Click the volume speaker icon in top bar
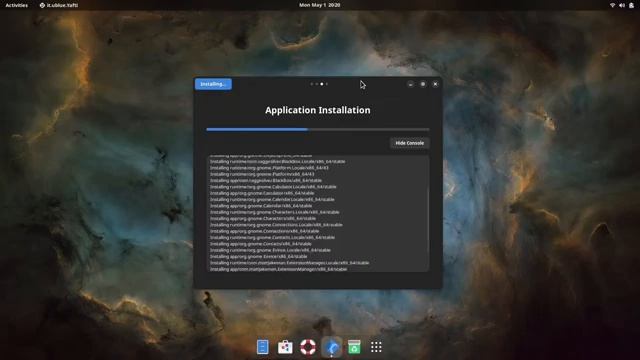The width and height of the screenshot is (640, 360). (622, 5)
